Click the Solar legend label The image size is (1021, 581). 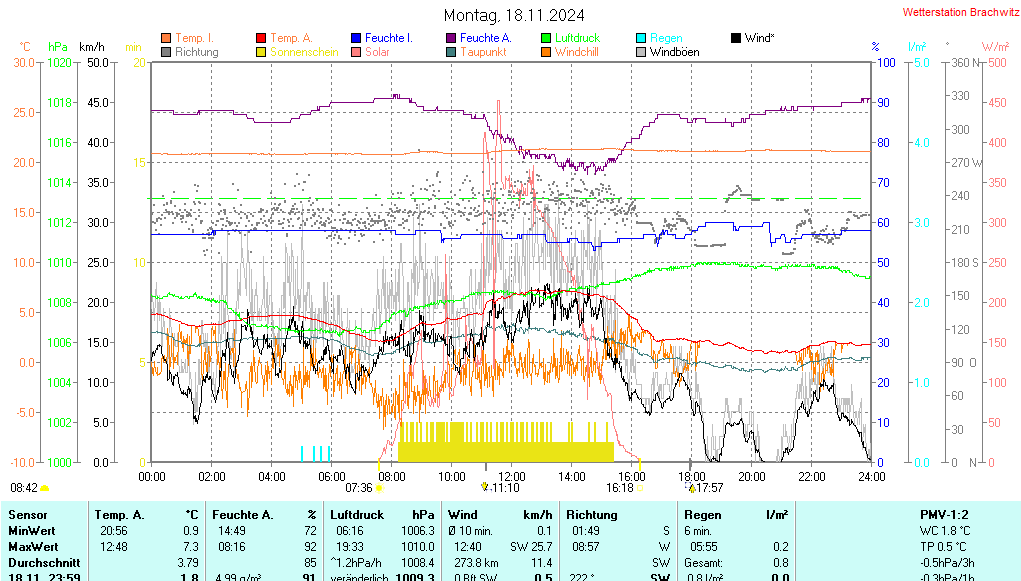(377, 52)
